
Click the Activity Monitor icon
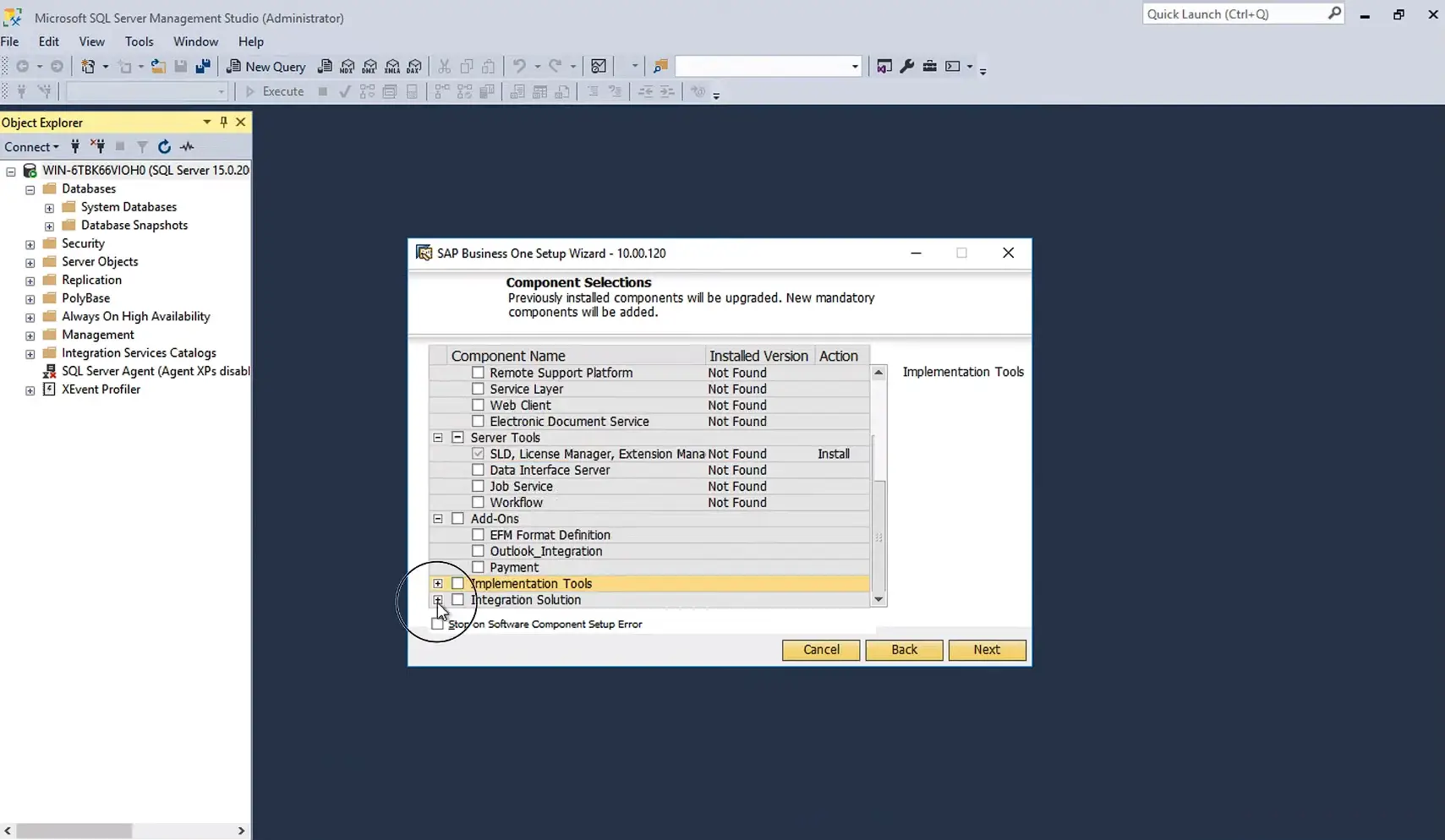tap(599, 66)
